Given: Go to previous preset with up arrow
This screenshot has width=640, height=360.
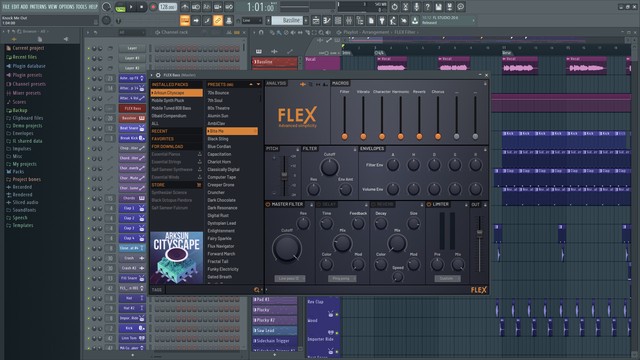Looking at the screenshot, I should 251,84.
